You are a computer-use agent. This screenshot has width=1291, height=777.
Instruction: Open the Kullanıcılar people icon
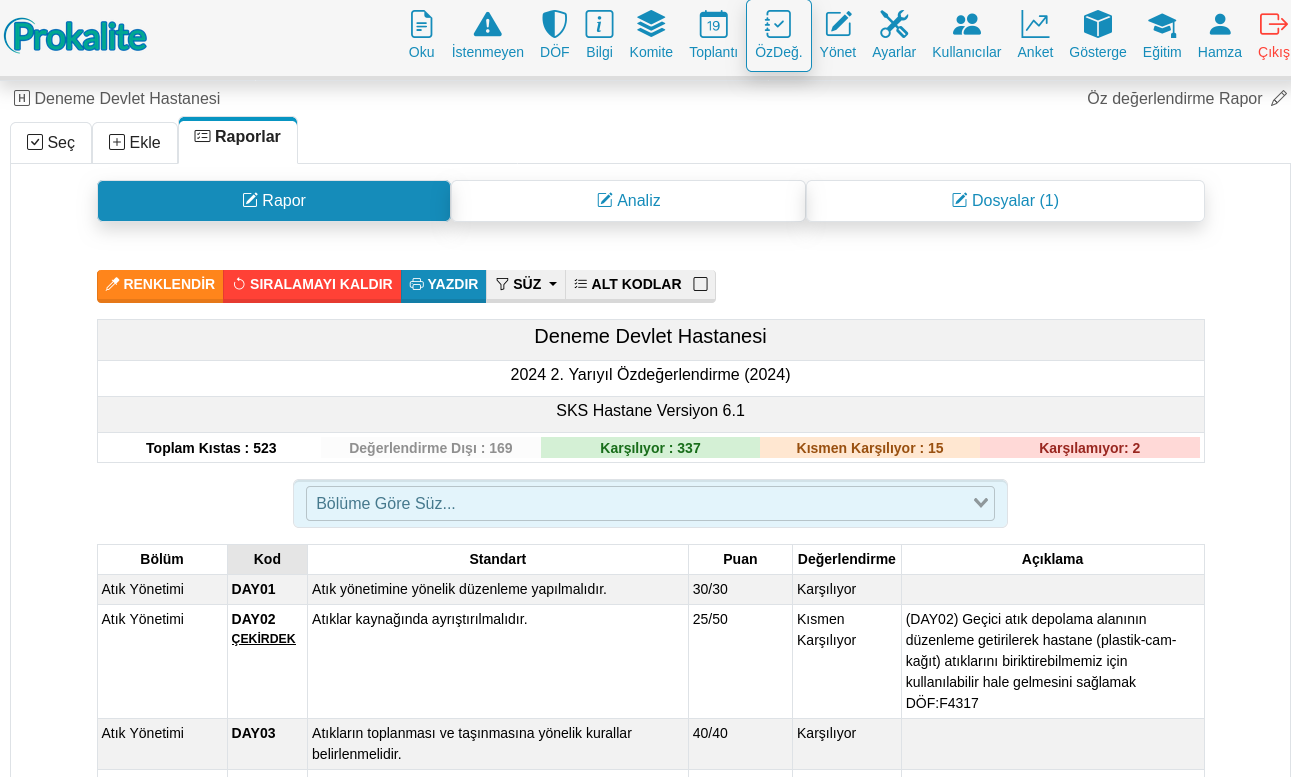967,24
